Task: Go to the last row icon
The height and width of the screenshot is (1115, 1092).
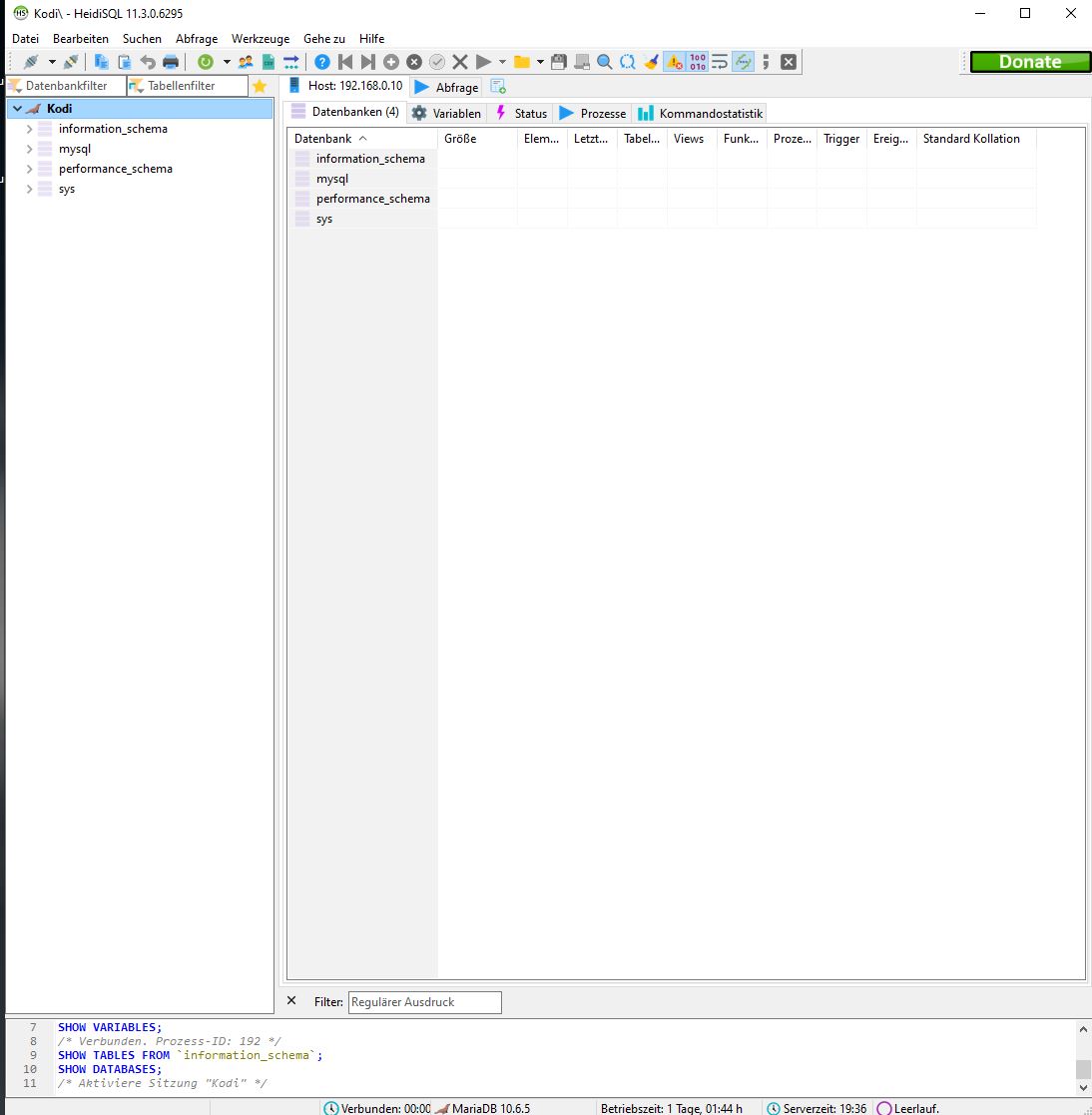Action: pos(368,62)
